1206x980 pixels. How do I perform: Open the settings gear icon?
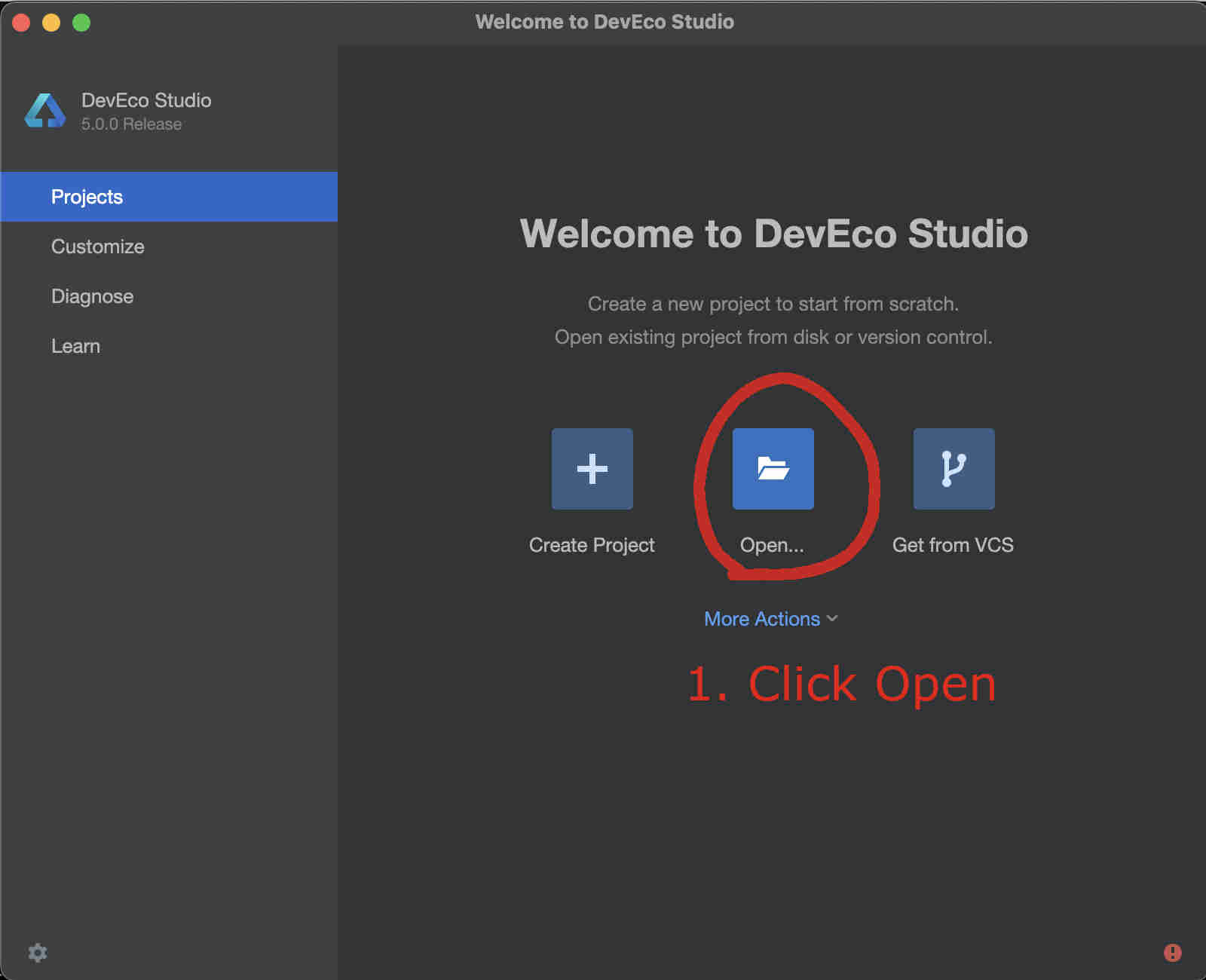click(x=38, y=953)
